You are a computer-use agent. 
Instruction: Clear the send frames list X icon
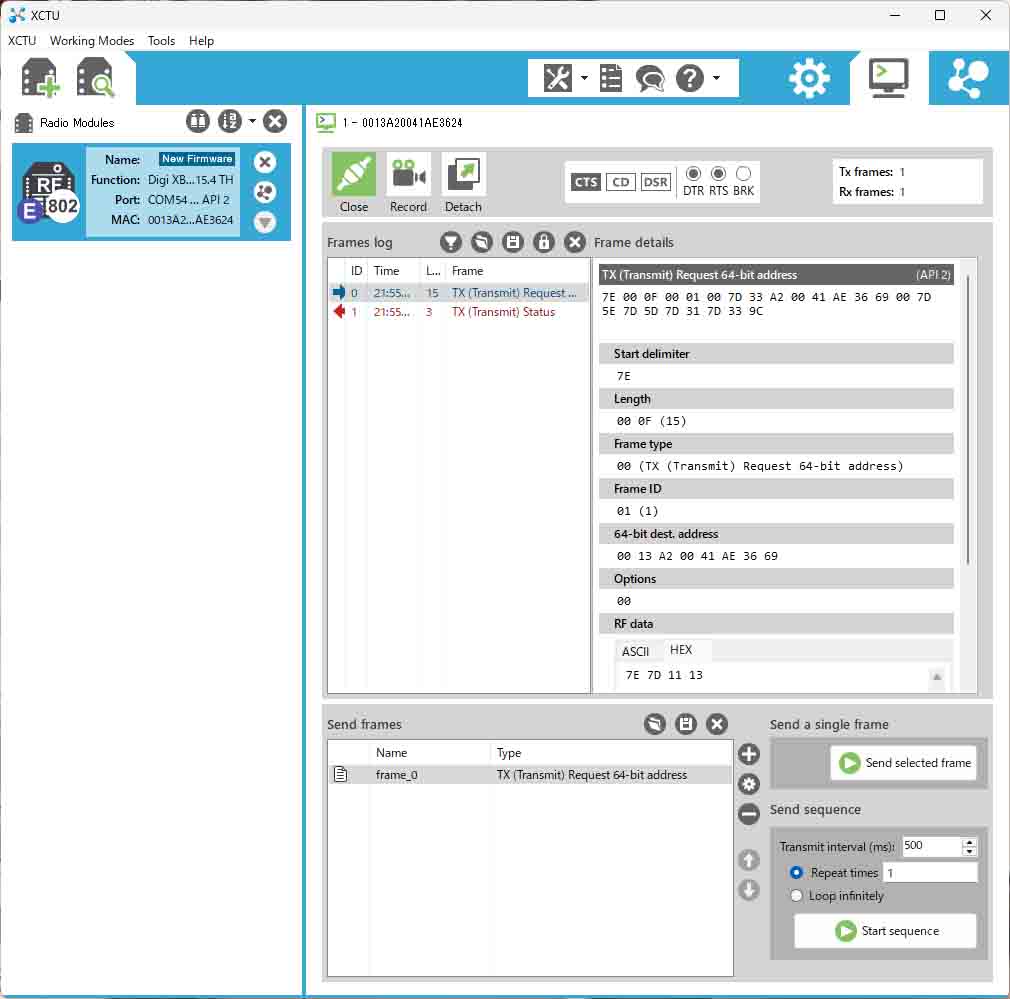716,724
